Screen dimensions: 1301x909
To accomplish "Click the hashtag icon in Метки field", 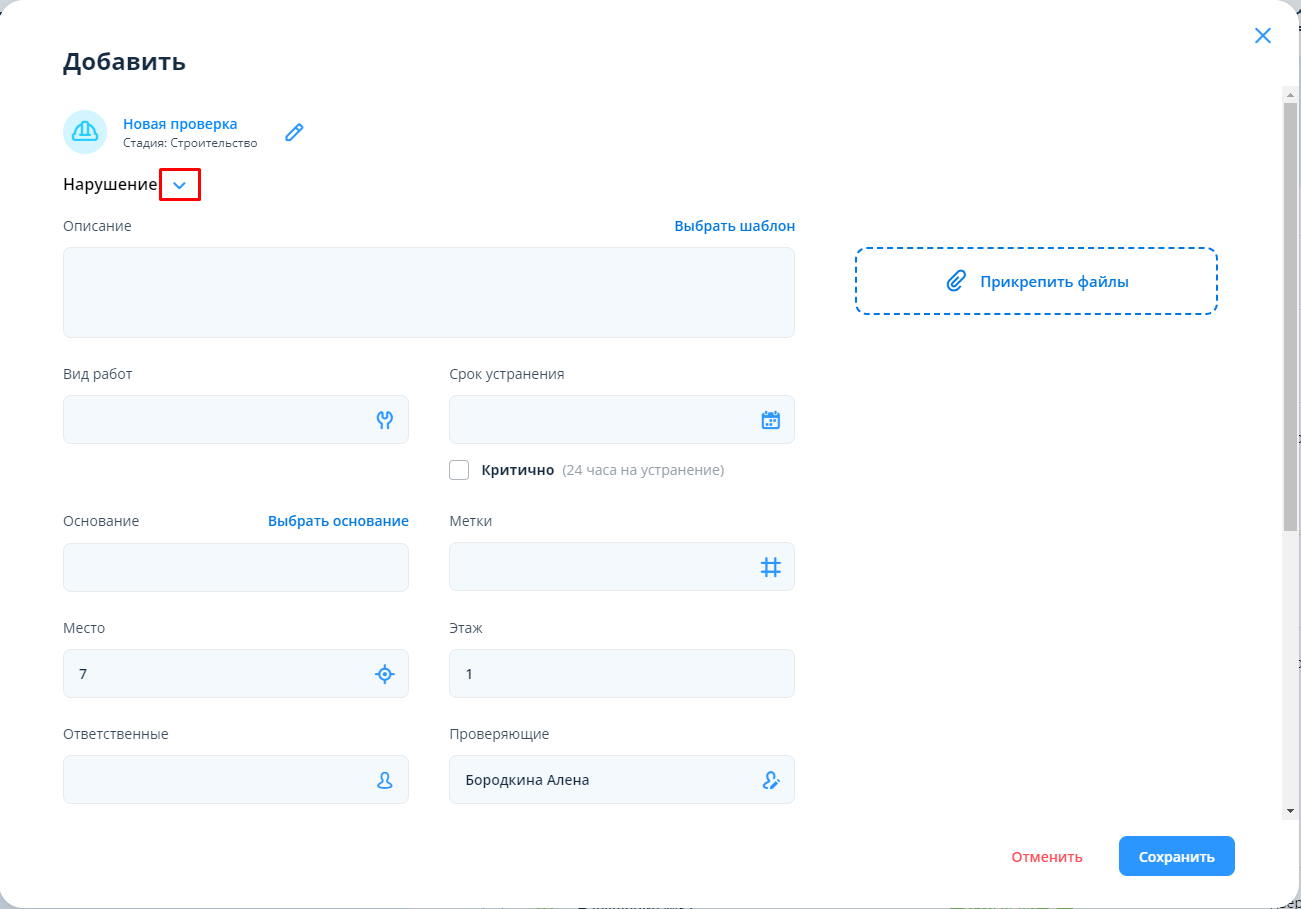I will click(770, 567).
